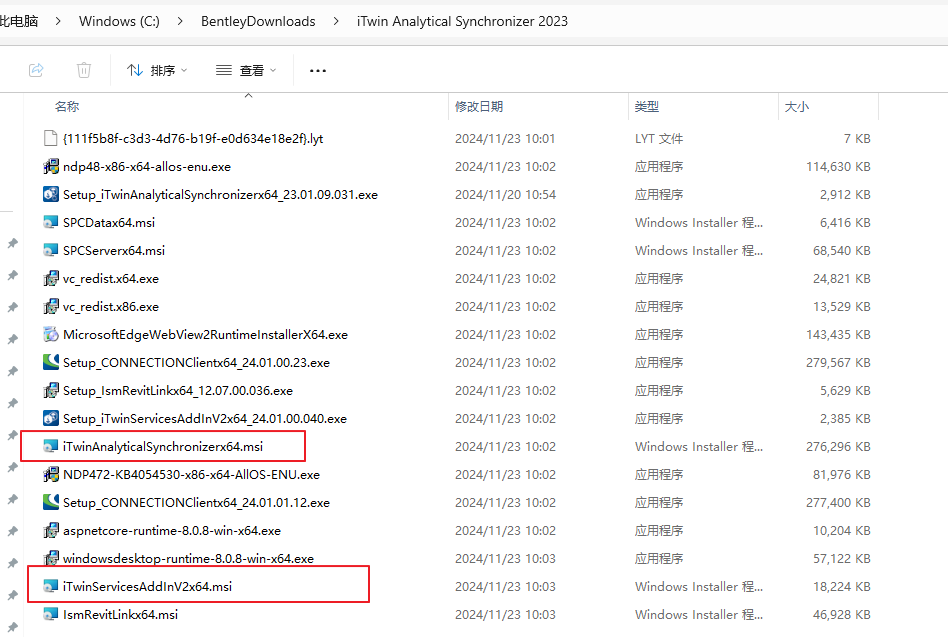Screen dimensions: 948x637
Task: Click MicrosoftEdgeWebView2 installer icon
Action: (51, 334)
